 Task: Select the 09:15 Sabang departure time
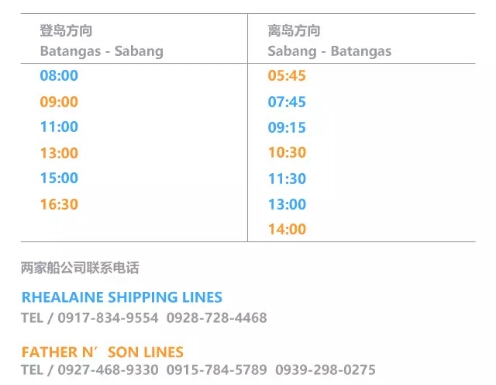click(287, 127)
